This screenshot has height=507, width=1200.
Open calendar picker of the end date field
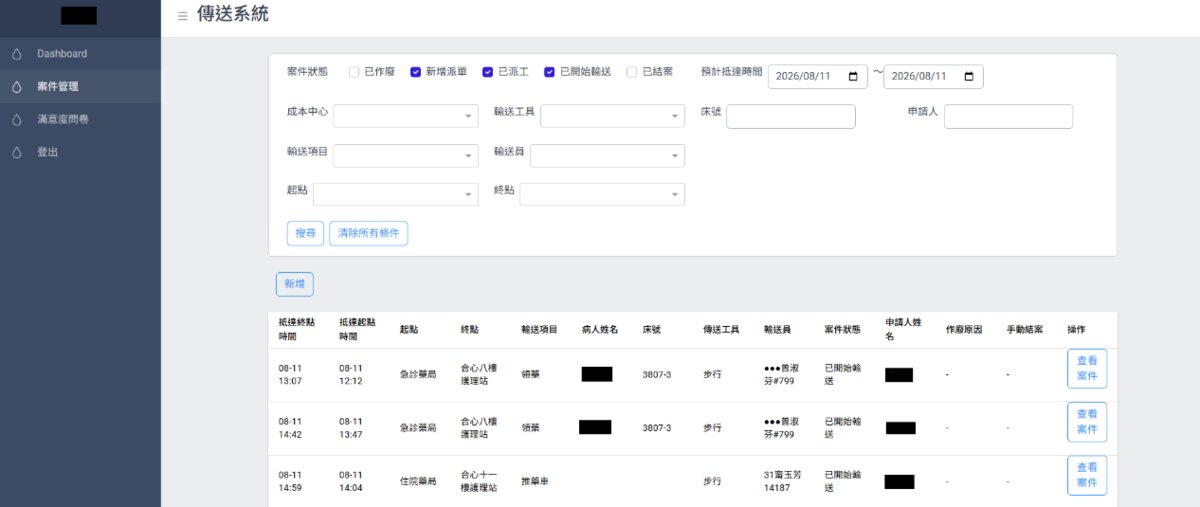(969, 77)
